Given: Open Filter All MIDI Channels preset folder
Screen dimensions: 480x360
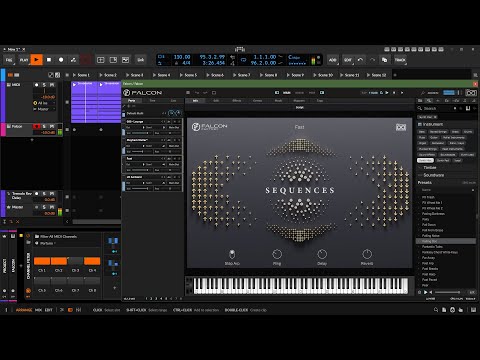Looking at the screenshot, I should [37, 236].
